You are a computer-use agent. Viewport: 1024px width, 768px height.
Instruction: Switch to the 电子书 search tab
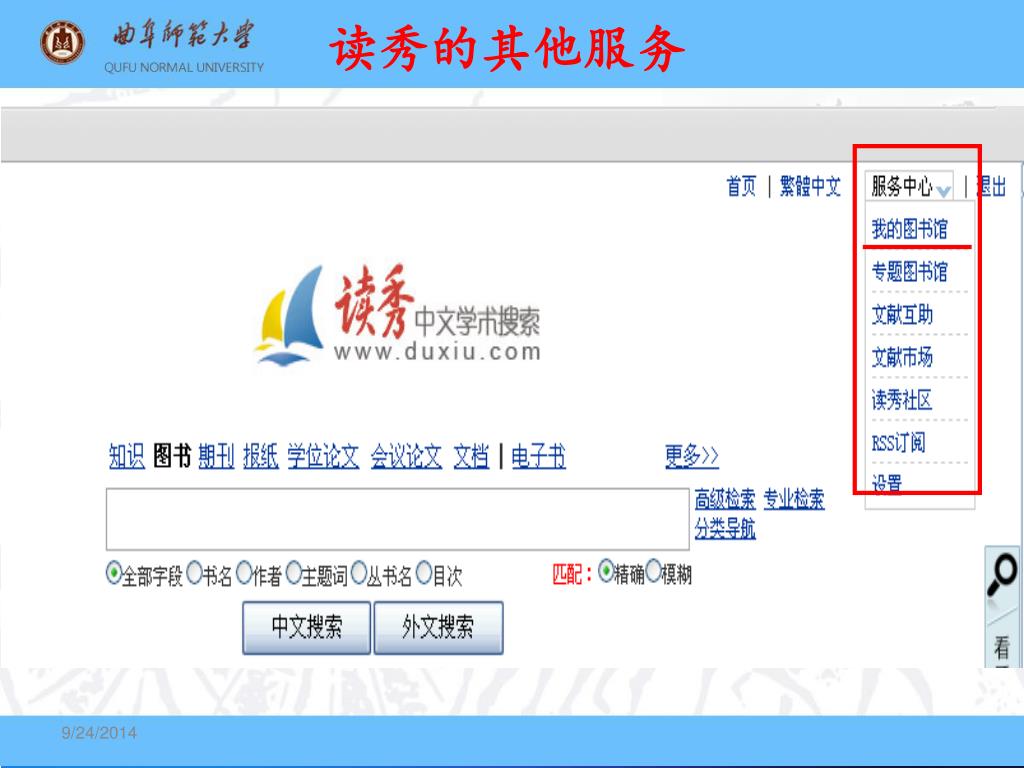click(x=538, y=456)
